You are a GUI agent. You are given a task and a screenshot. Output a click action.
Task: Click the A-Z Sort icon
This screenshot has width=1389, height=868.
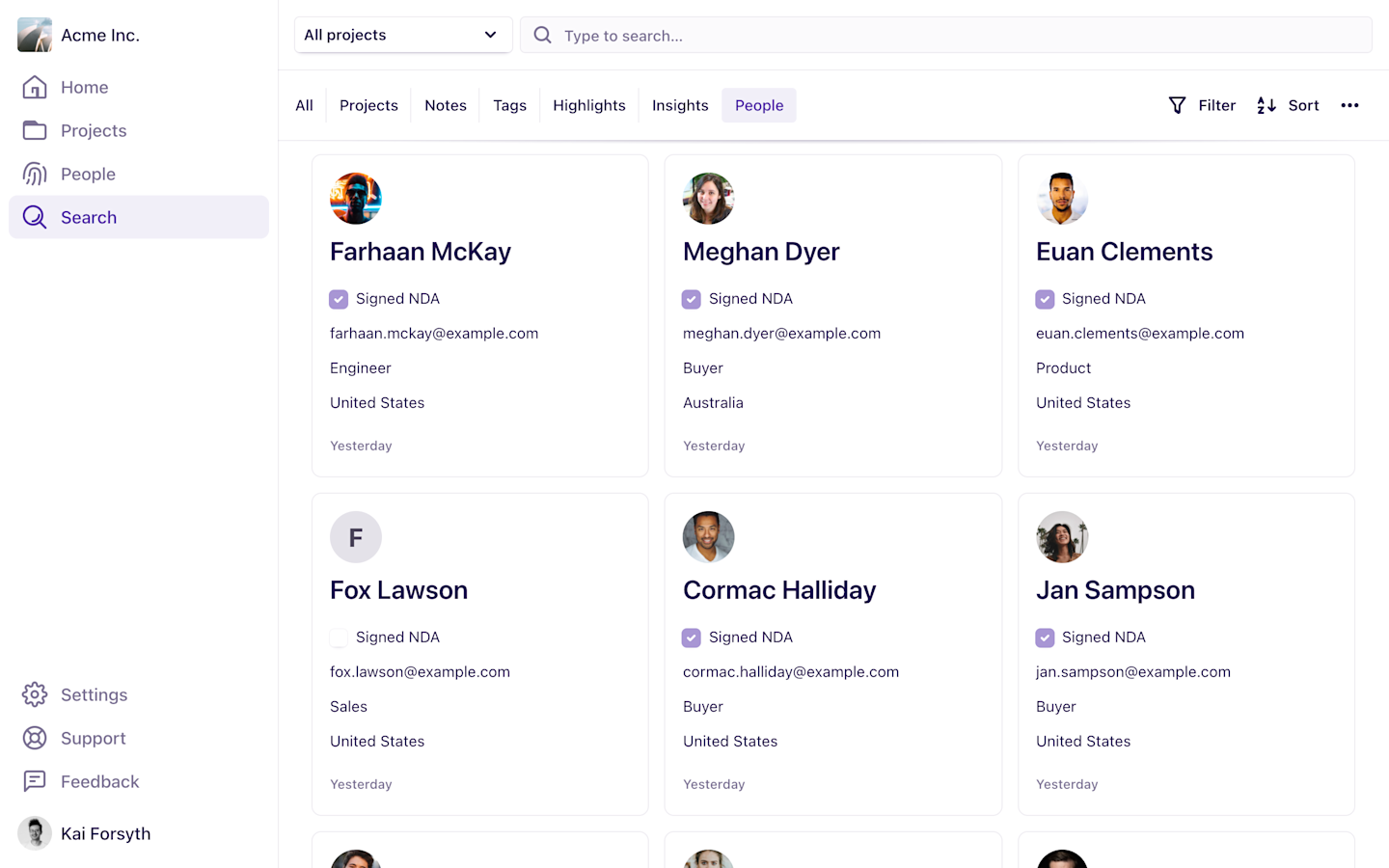(x=1266, y=105)
